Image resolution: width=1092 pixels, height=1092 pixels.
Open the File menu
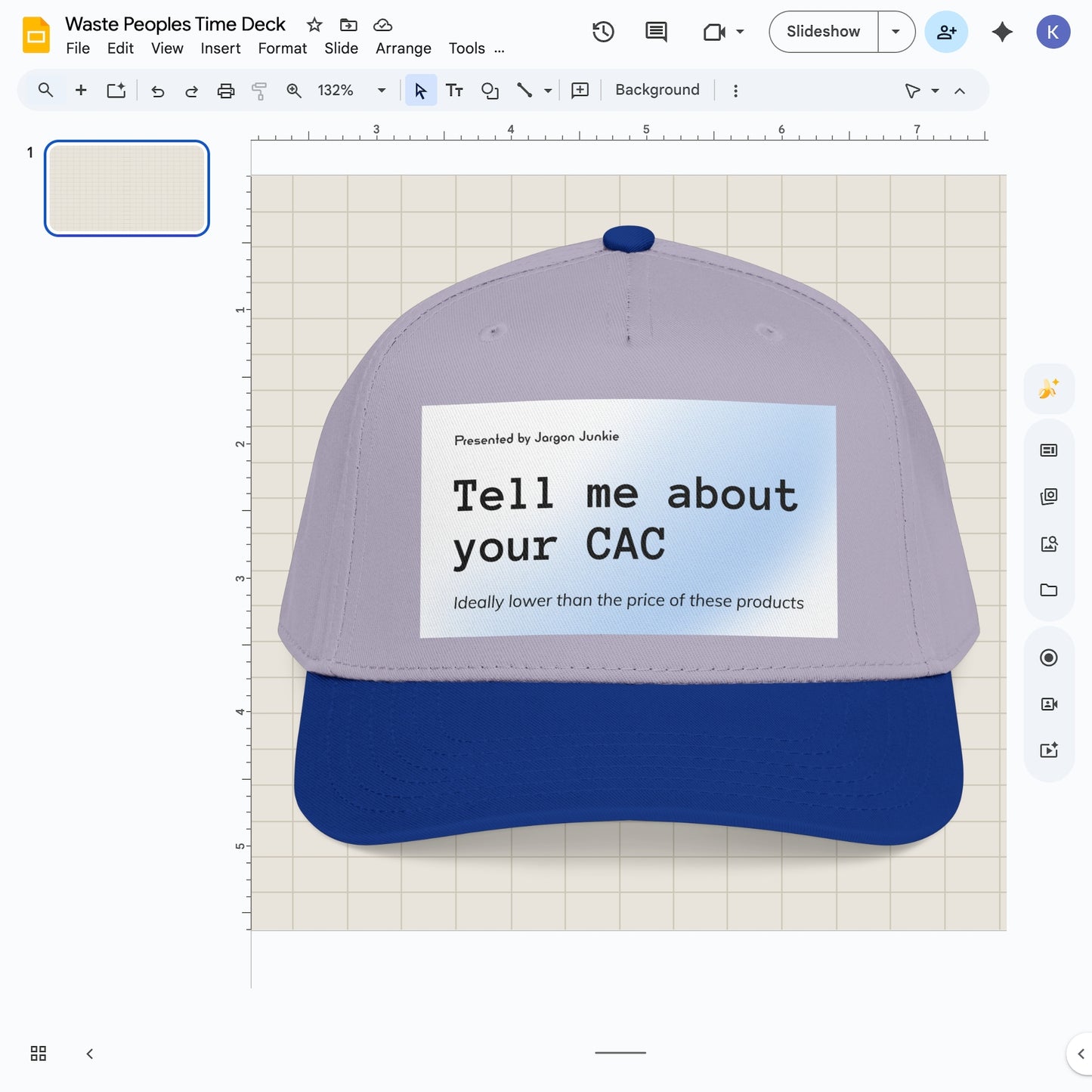(x=77, y=48)
